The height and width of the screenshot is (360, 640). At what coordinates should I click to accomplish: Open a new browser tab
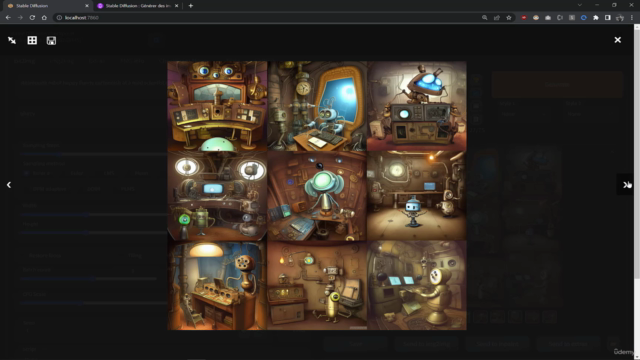(x=191, y=6)
